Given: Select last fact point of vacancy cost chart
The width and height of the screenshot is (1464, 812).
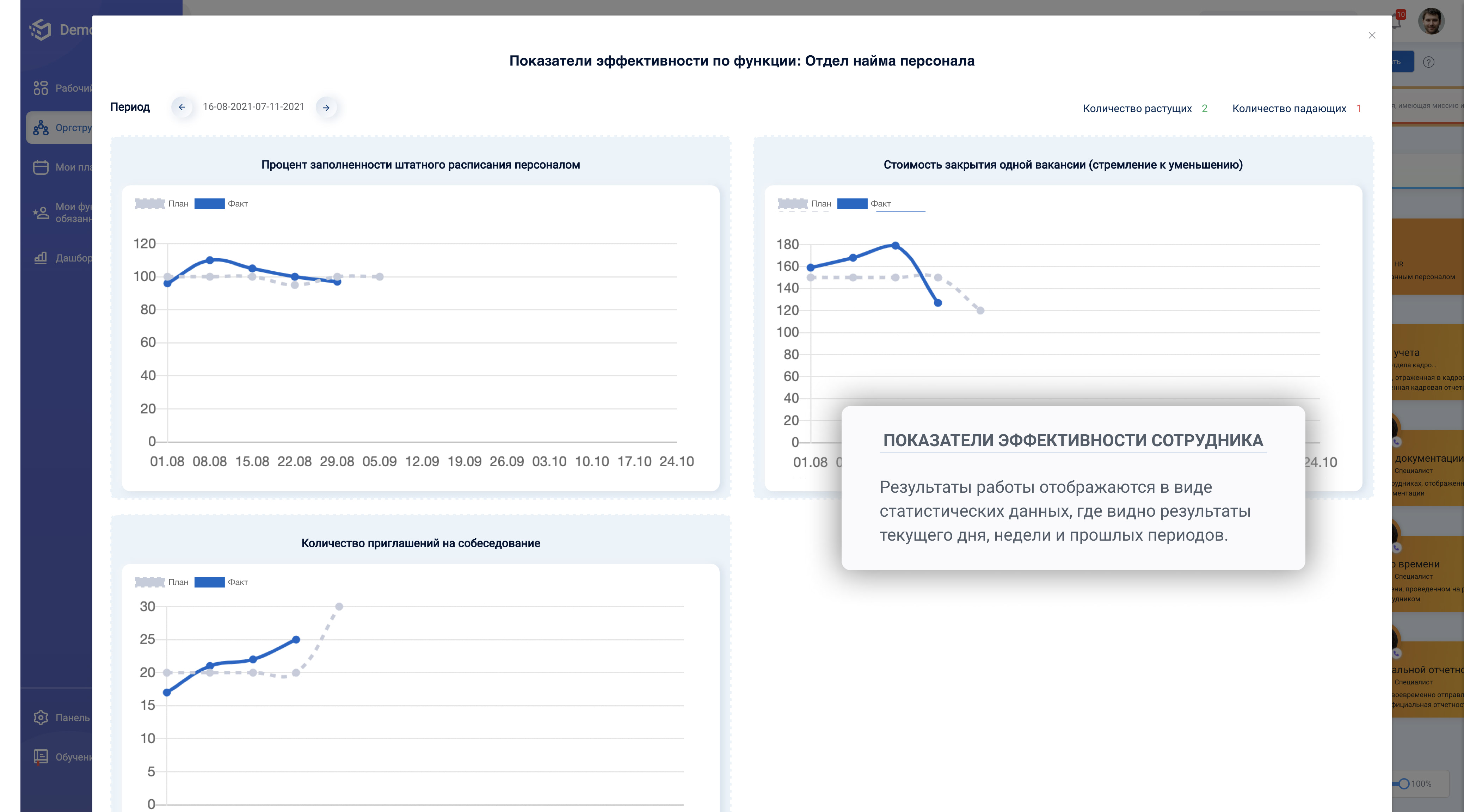Looking at the screenshot, I should coord(938,303).
